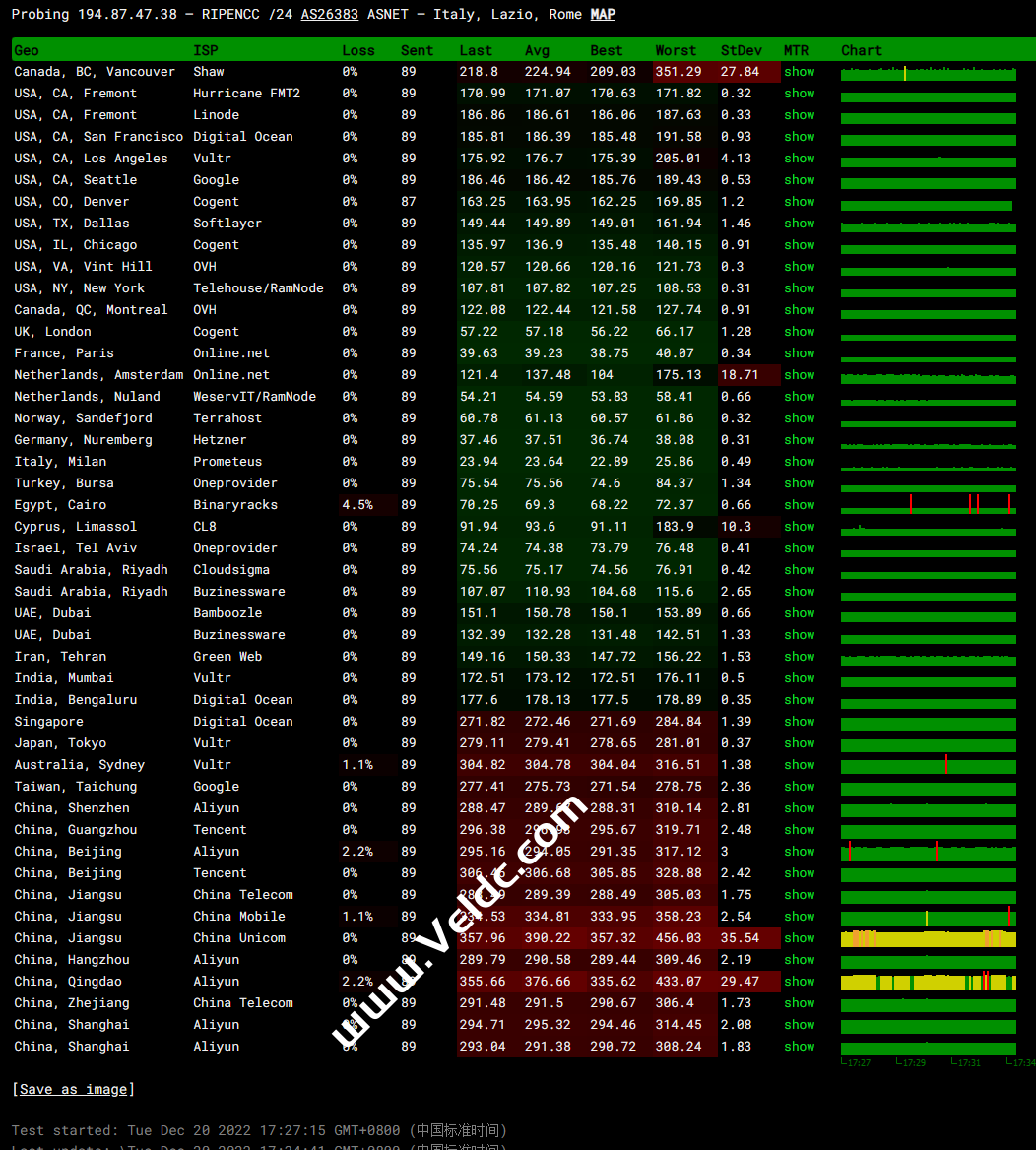Click the AS26383 network link
Viewport: 1036px width, 1150px height.
click(329, 14)
